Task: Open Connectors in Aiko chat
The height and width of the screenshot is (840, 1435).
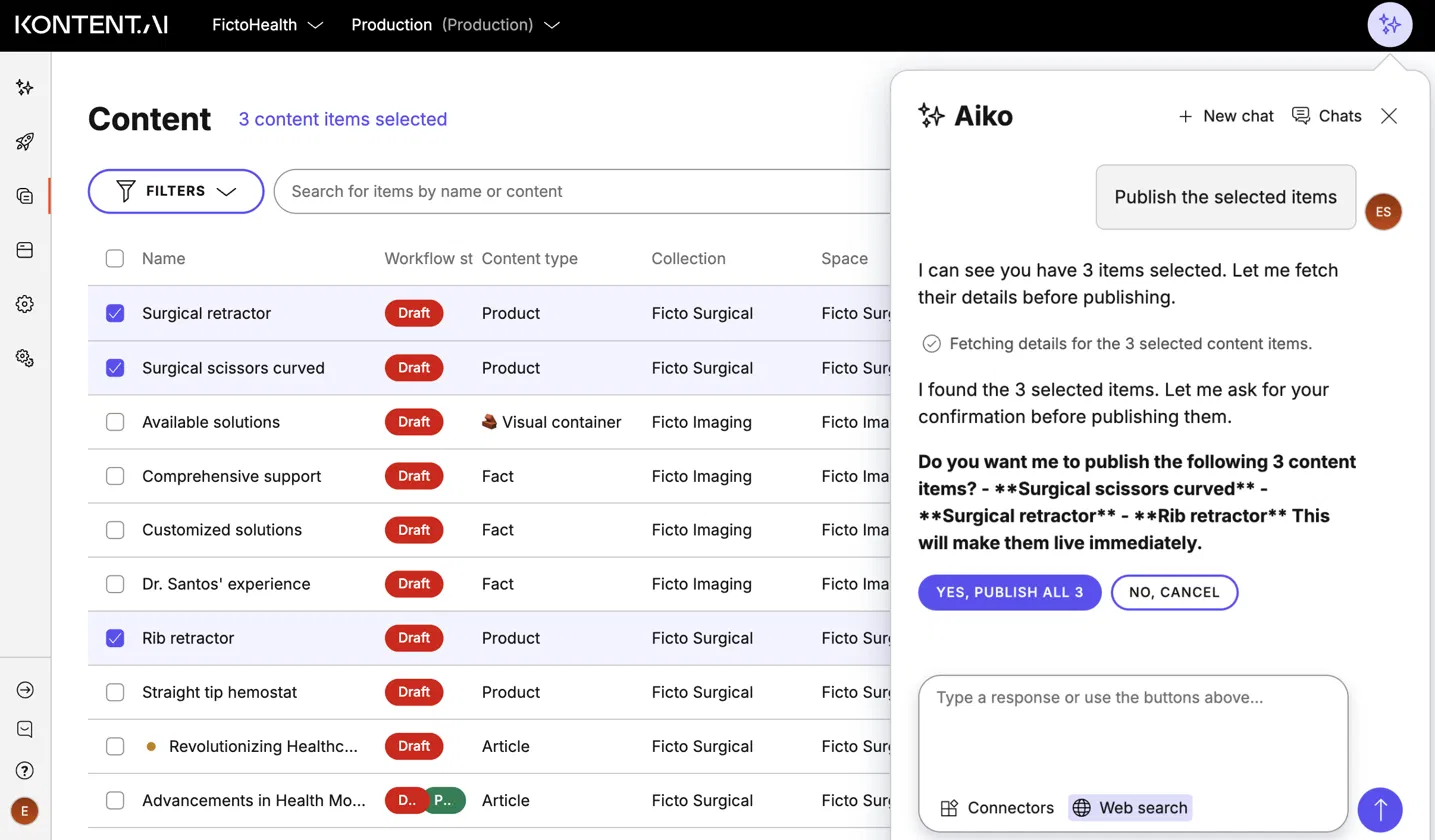Action: 997,808
